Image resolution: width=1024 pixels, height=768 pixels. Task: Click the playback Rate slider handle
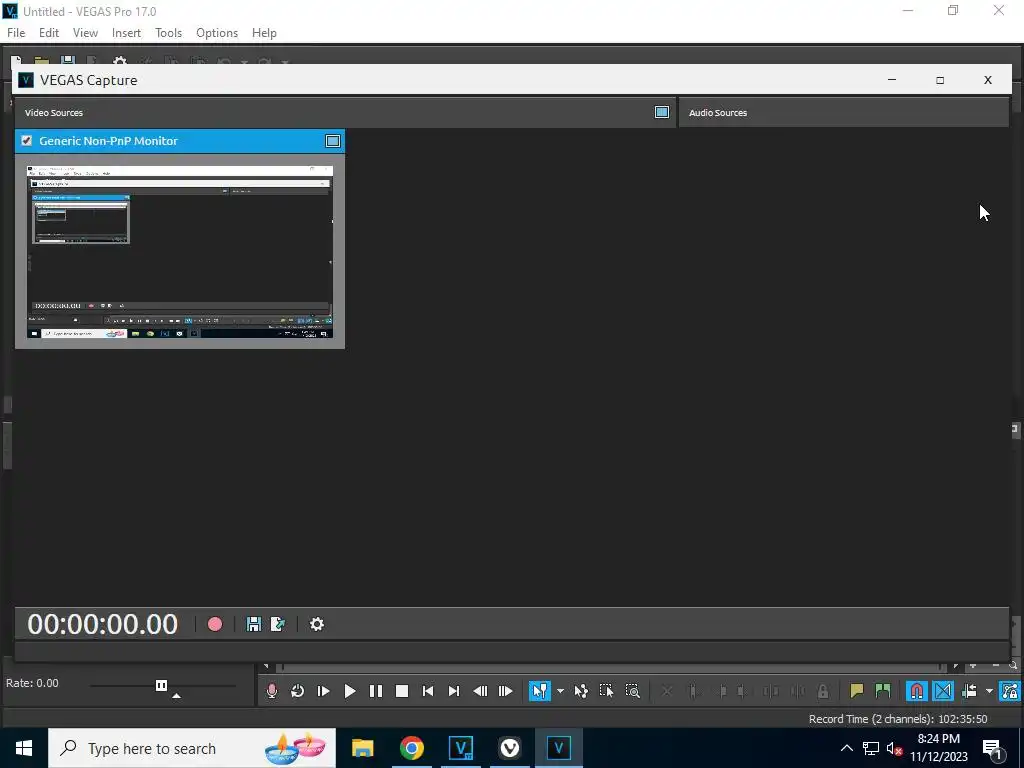161,685
